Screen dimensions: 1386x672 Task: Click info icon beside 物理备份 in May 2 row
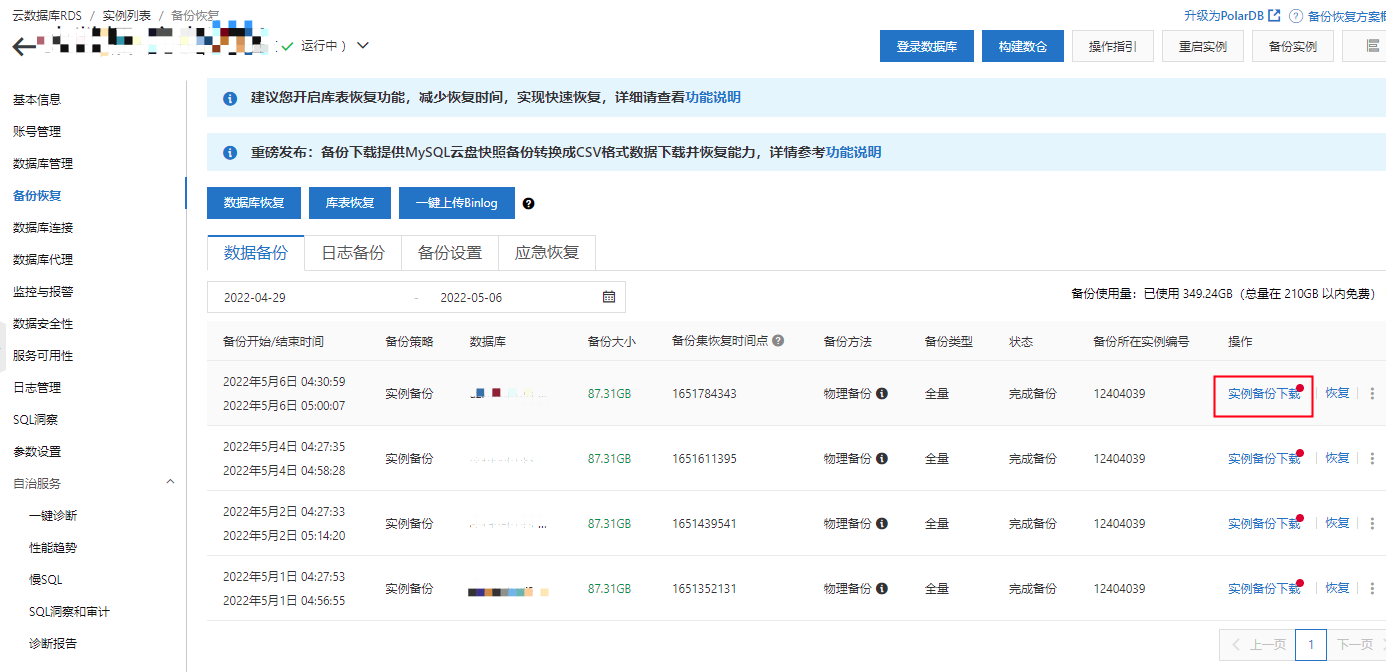tap(882, 524)
